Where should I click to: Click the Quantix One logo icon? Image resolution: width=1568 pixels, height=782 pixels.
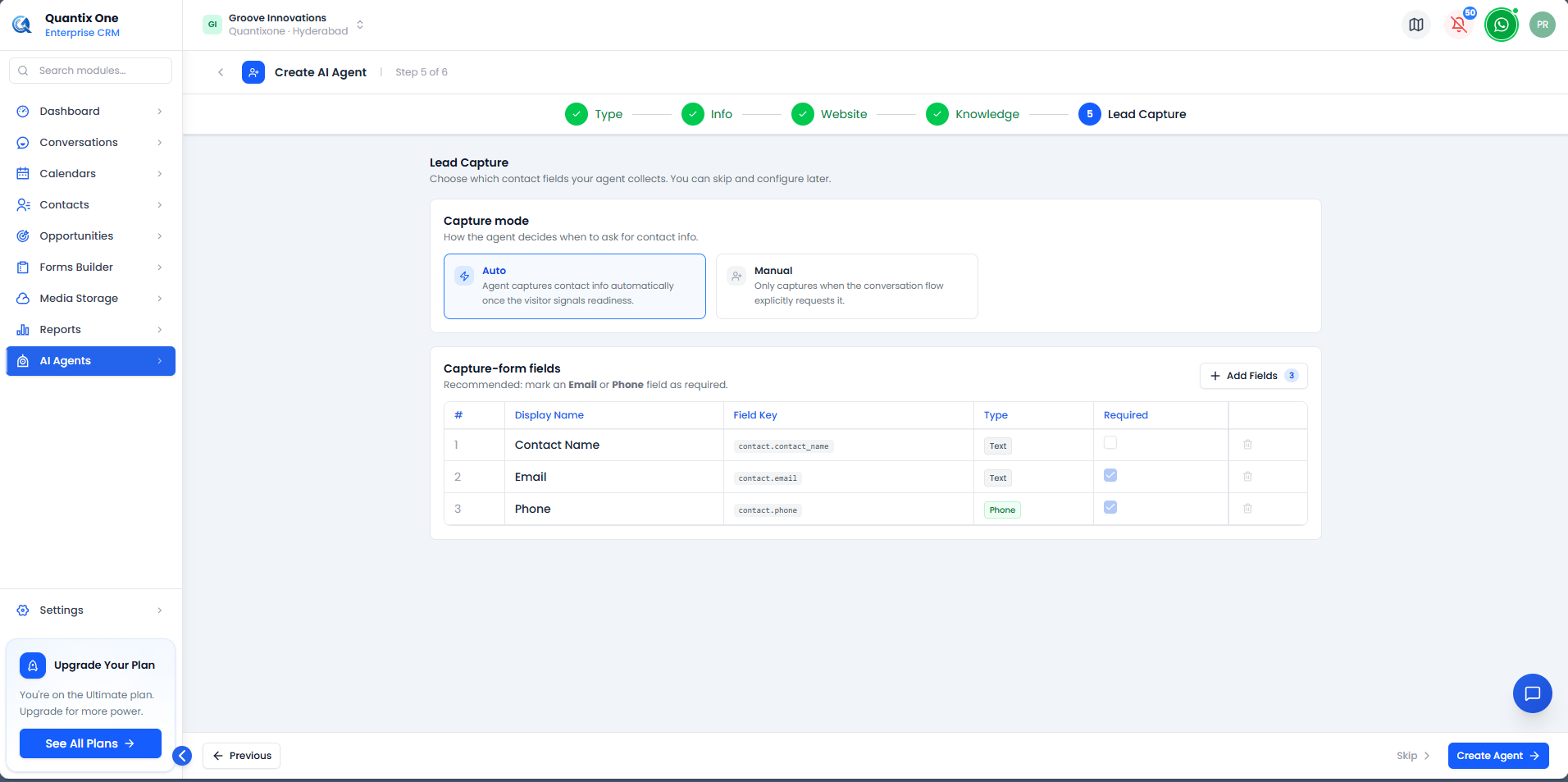point(22,25)
